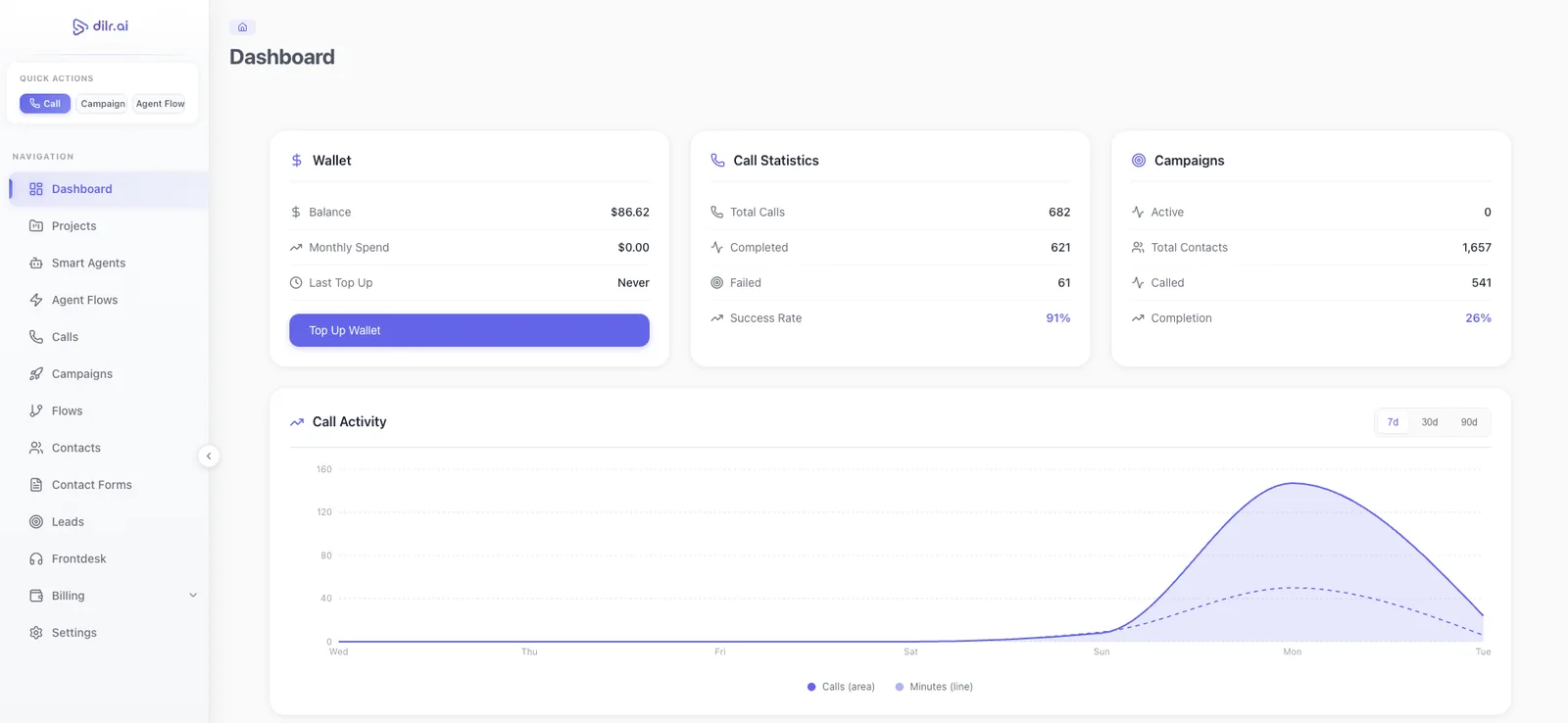Viewport: 1568px width, 723px height.
Task: Click the Calls phone icon in sidebar
Action: (x=36, y=337)
